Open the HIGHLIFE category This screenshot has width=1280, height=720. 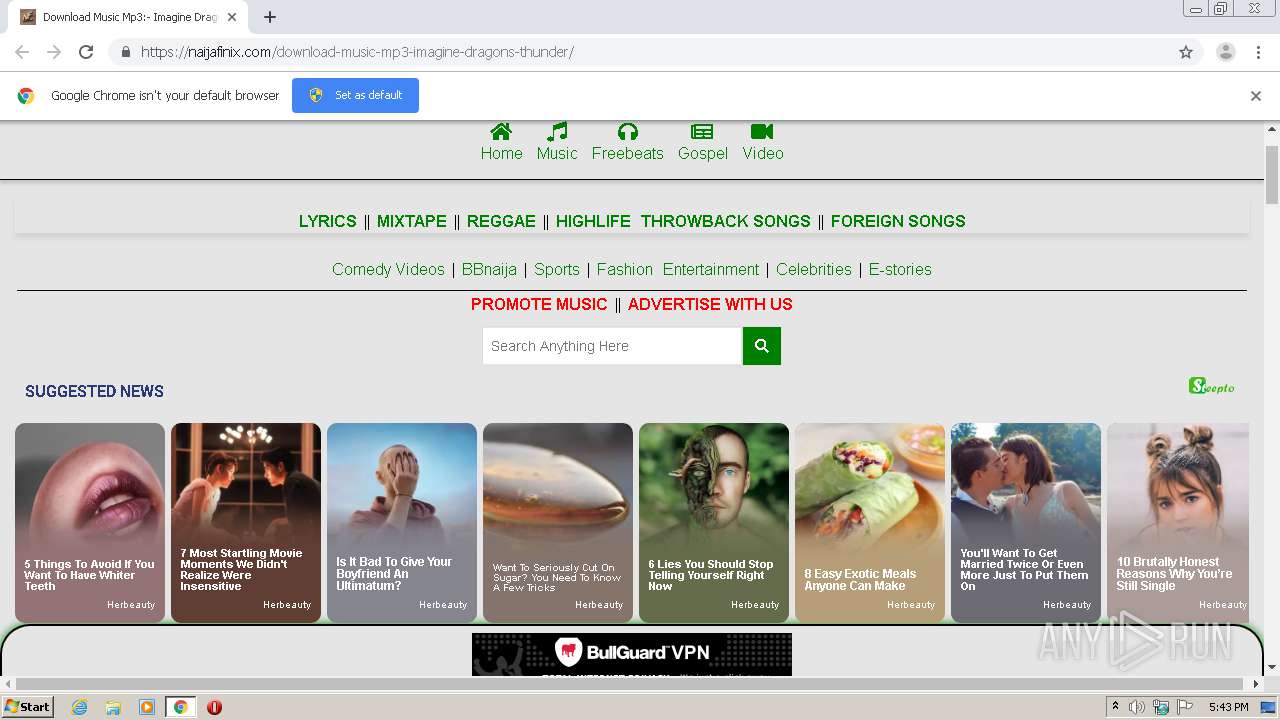click(x=593, y=221)
